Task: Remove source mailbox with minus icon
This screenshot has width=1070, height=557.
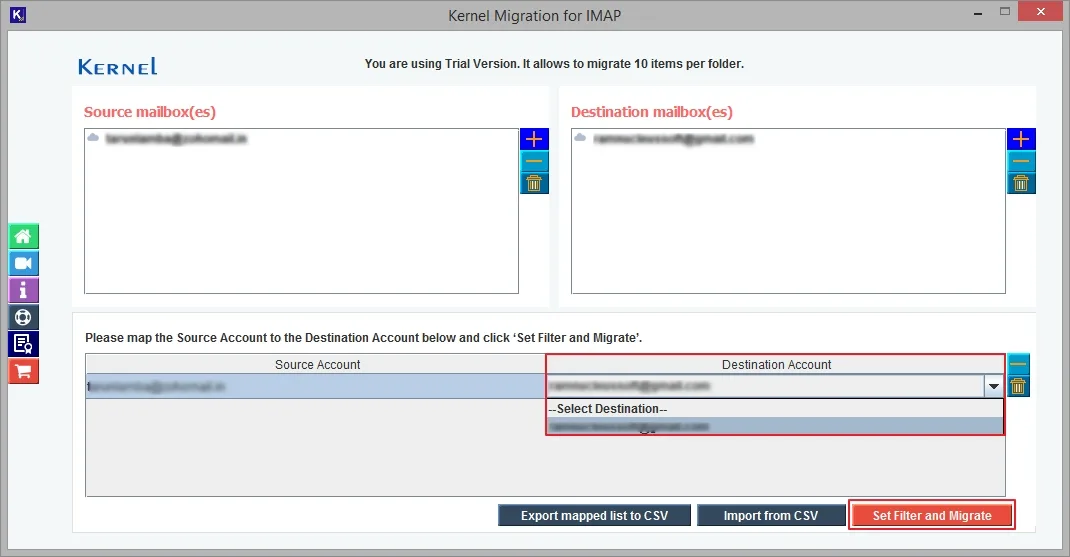Action: [x=534, y=161]
